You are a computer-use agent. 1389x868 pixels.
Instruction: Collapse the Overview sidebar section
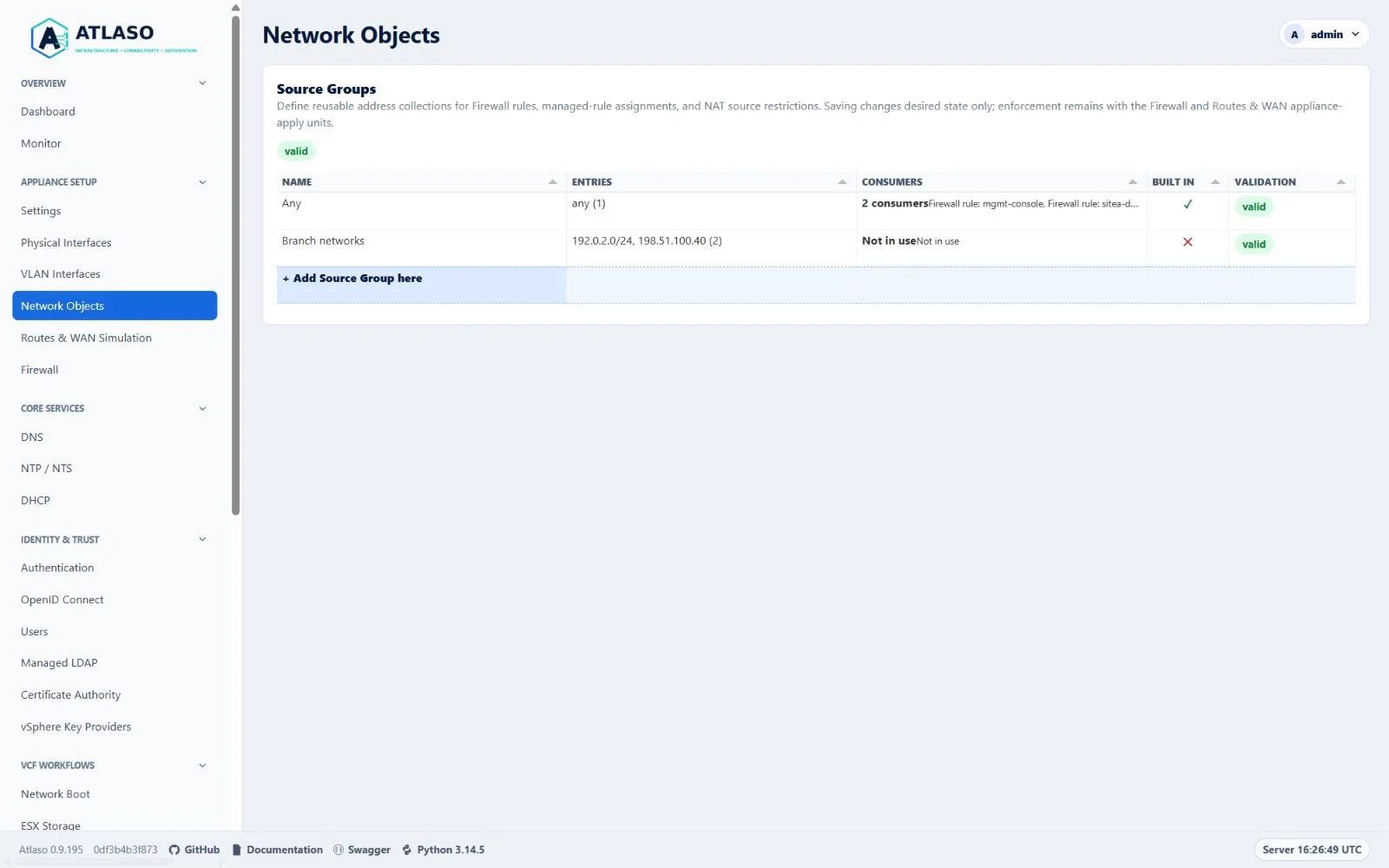coord(202,83)
